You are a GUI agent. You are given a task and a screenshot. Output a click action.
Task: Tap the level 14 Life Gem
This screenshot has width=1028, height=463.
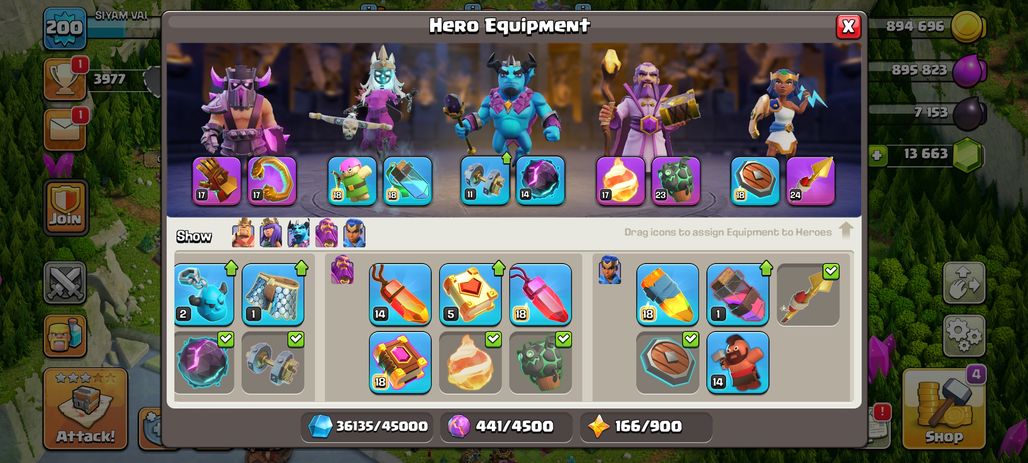point(400,294)
